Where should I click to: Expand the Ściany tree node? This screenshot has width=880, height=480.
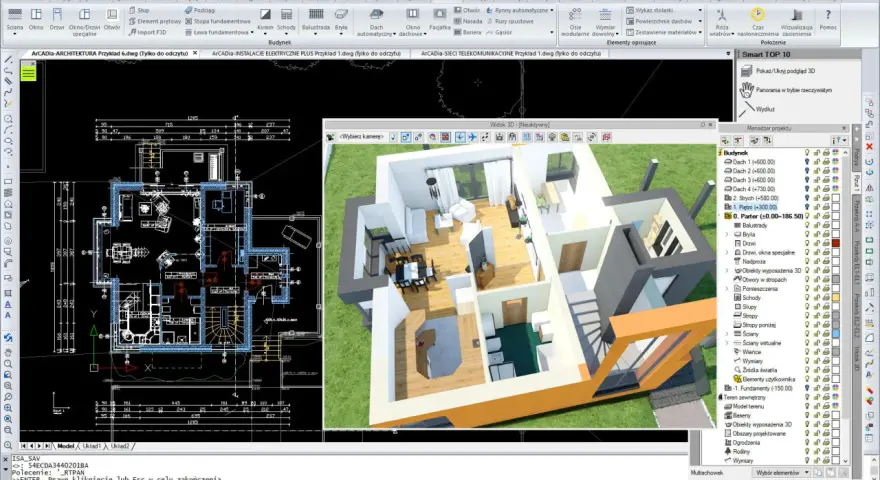(727, 334)
